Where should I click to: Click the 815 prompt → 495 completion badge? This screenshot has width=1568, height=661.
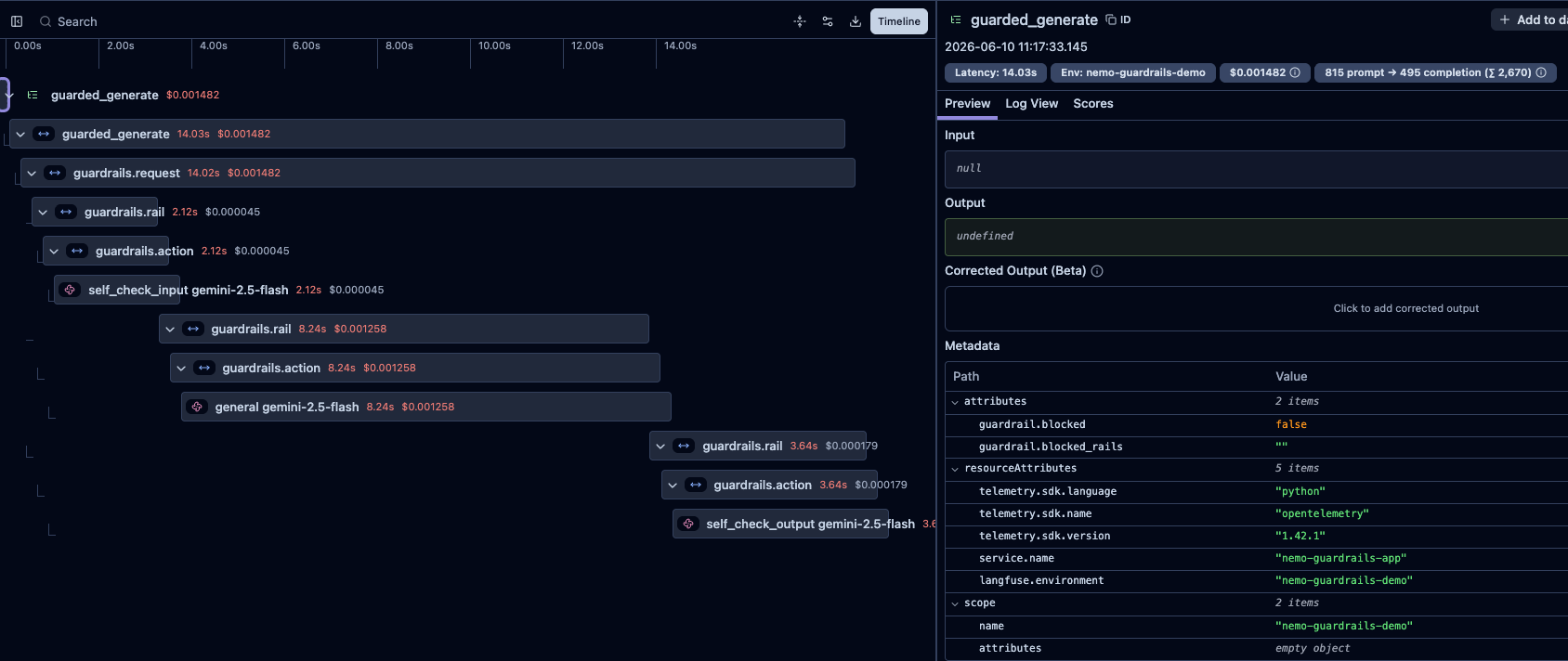(x=1435, y=72)
